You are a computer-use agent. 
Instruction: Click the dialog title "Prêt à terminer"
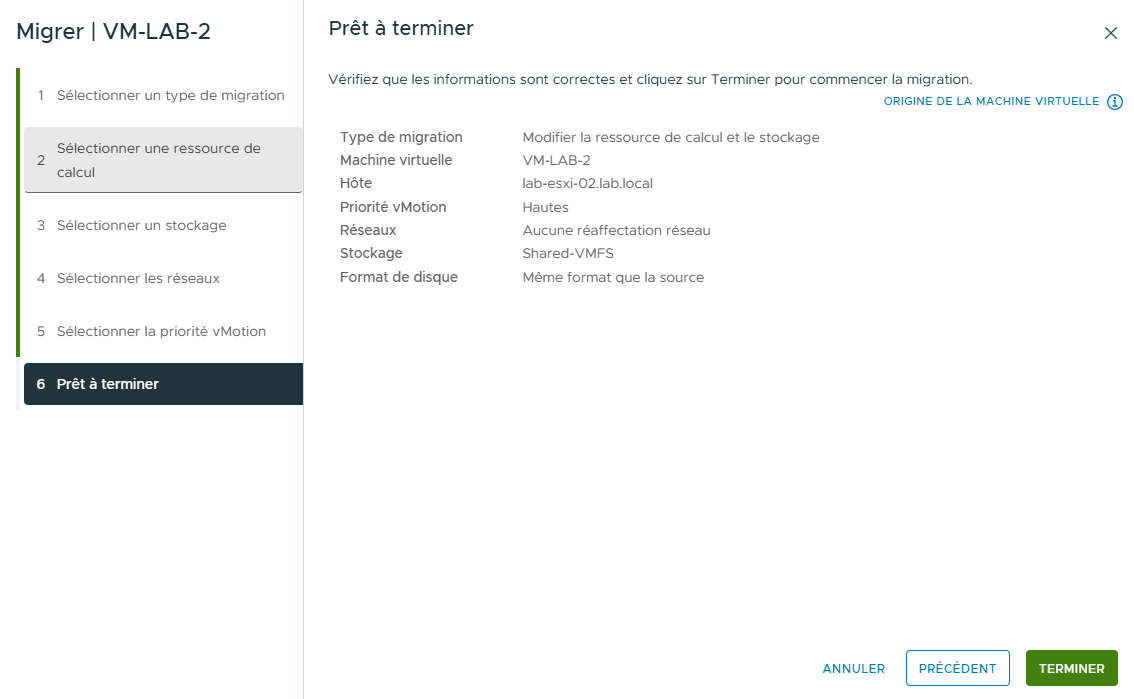(400, 29)
